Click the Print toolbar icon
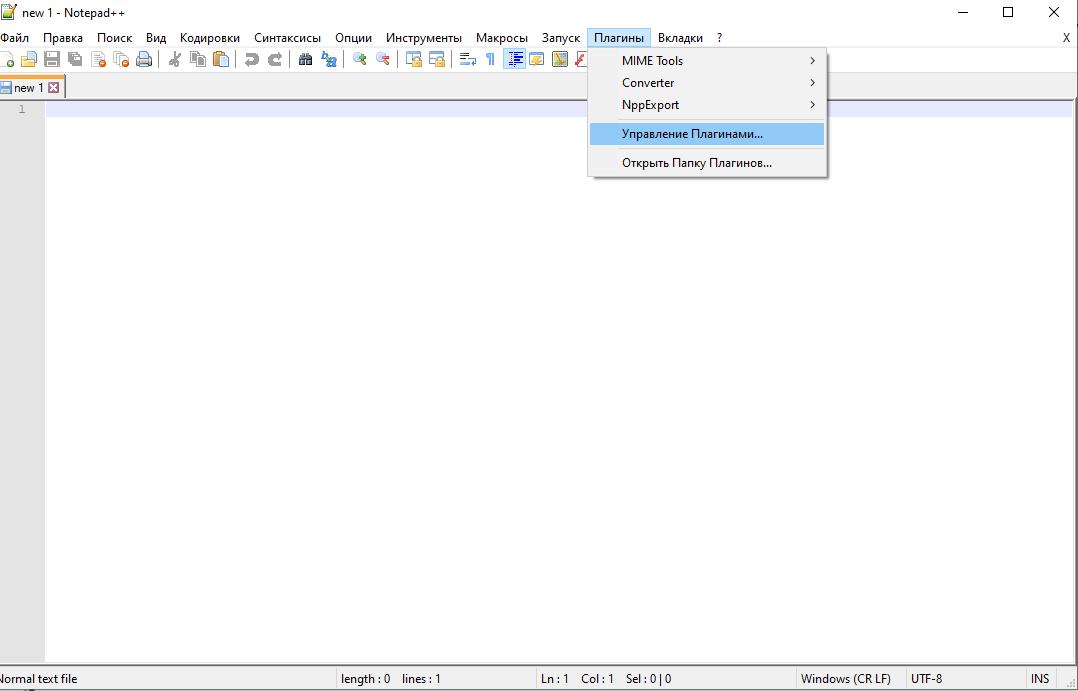The image size is (1078, 691). click(x=144, y=60)
